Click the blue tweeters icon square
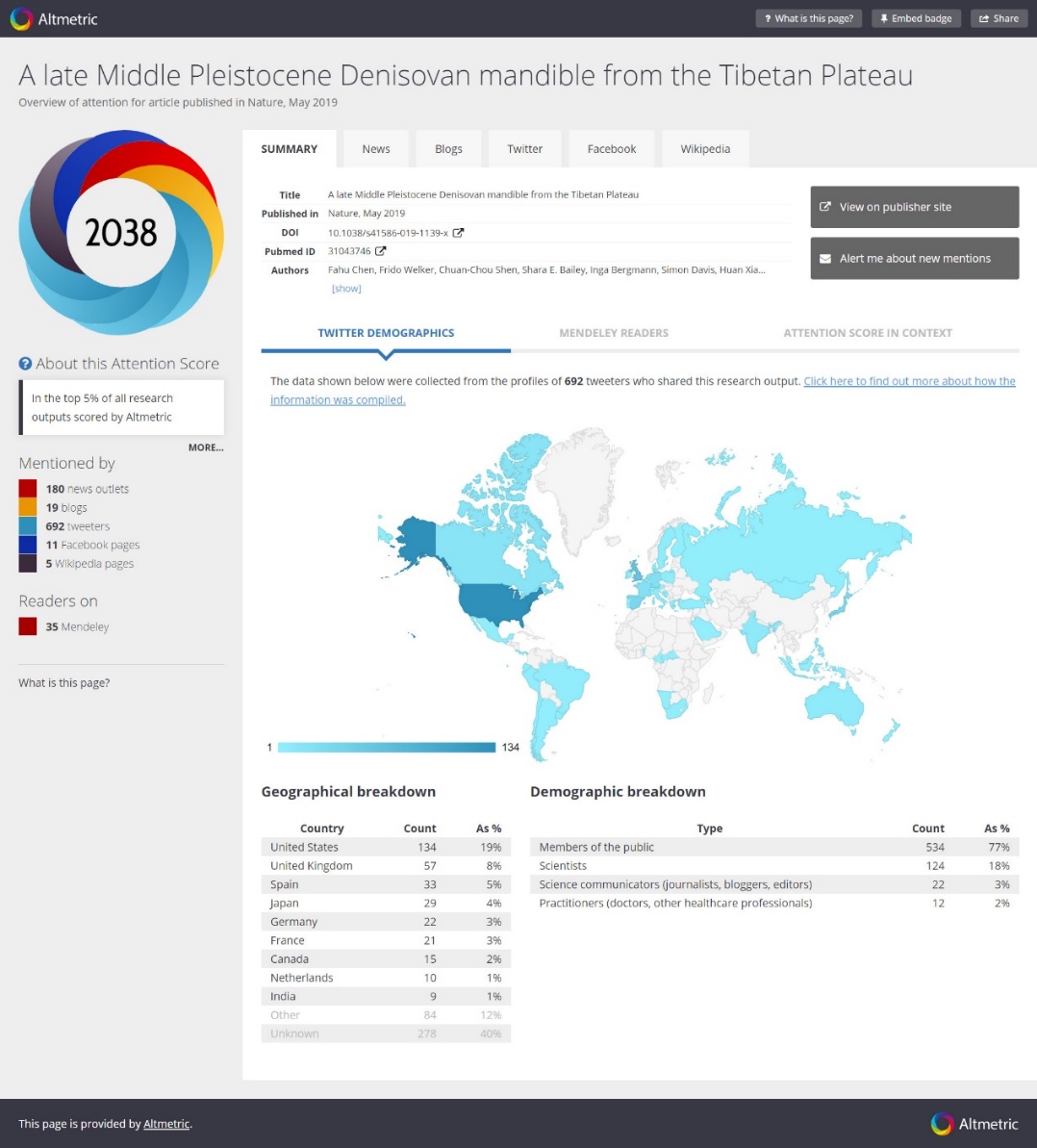The image size is (1037, 1148). 28,526
